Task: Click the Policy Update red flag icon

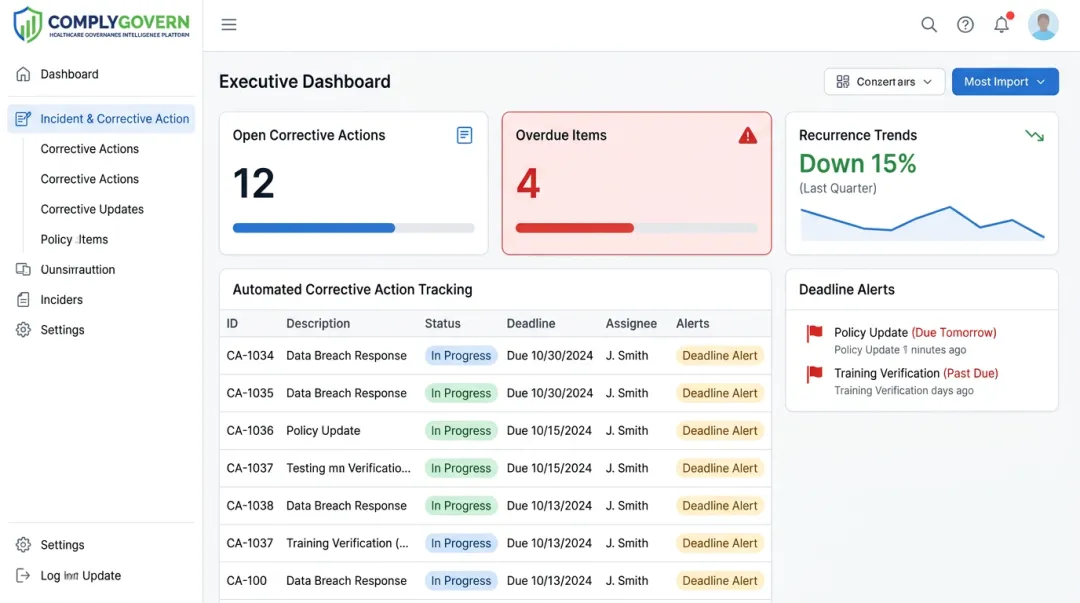Action: [814, 334]
